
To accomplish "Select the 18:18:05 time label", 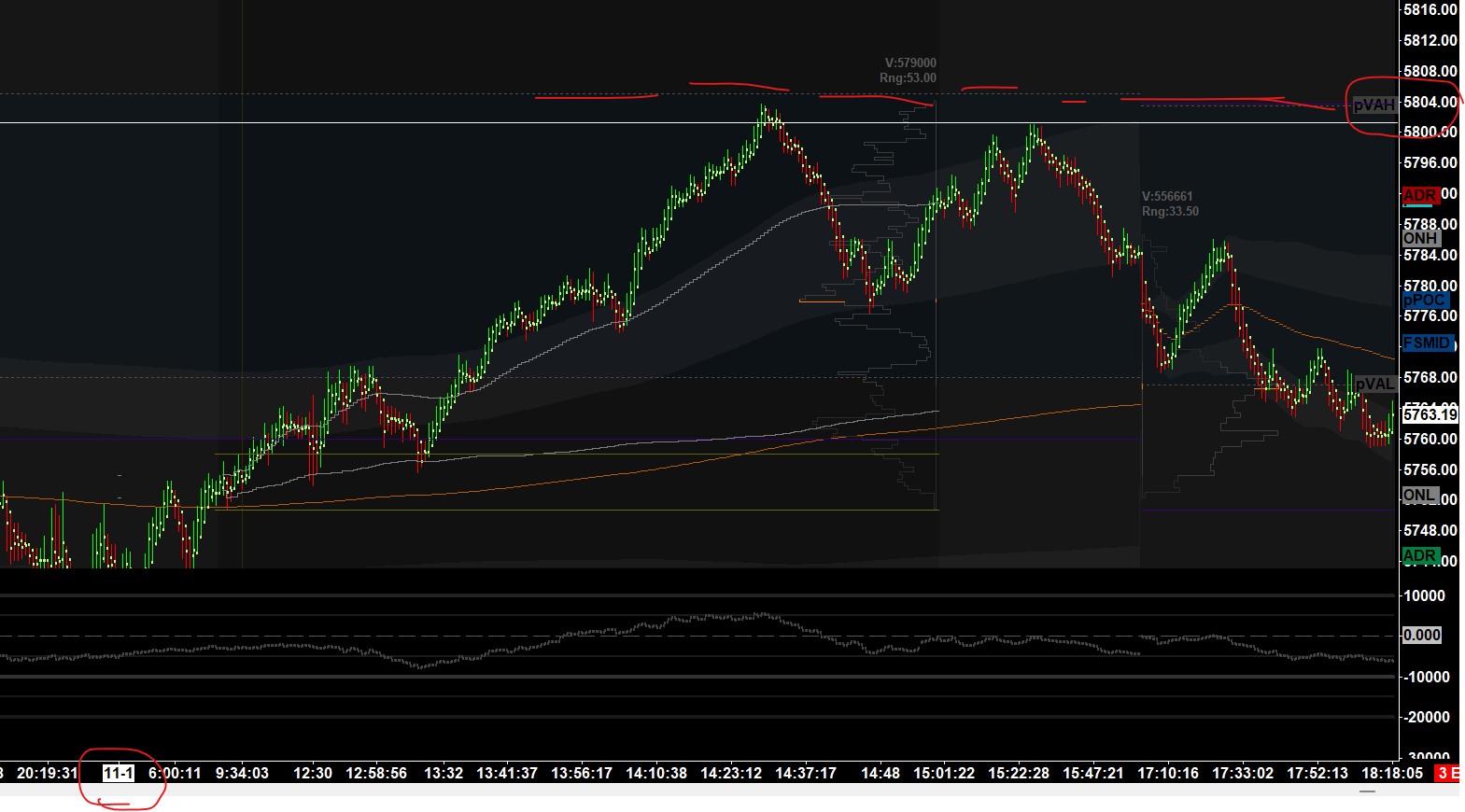I will [x=1392, y=773].
